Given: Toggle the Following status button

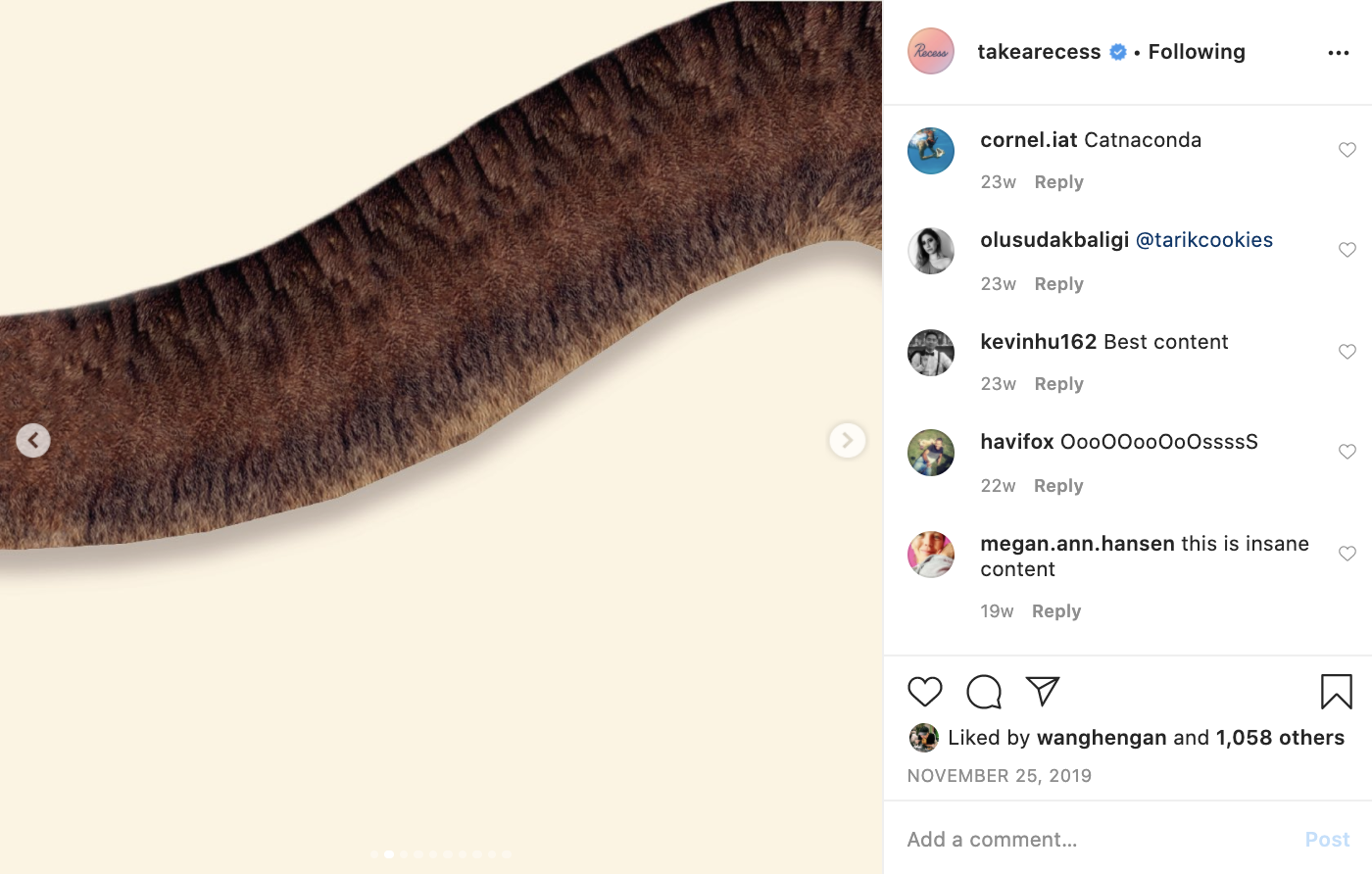Looking at the screenshot, I should point(1196,52).
